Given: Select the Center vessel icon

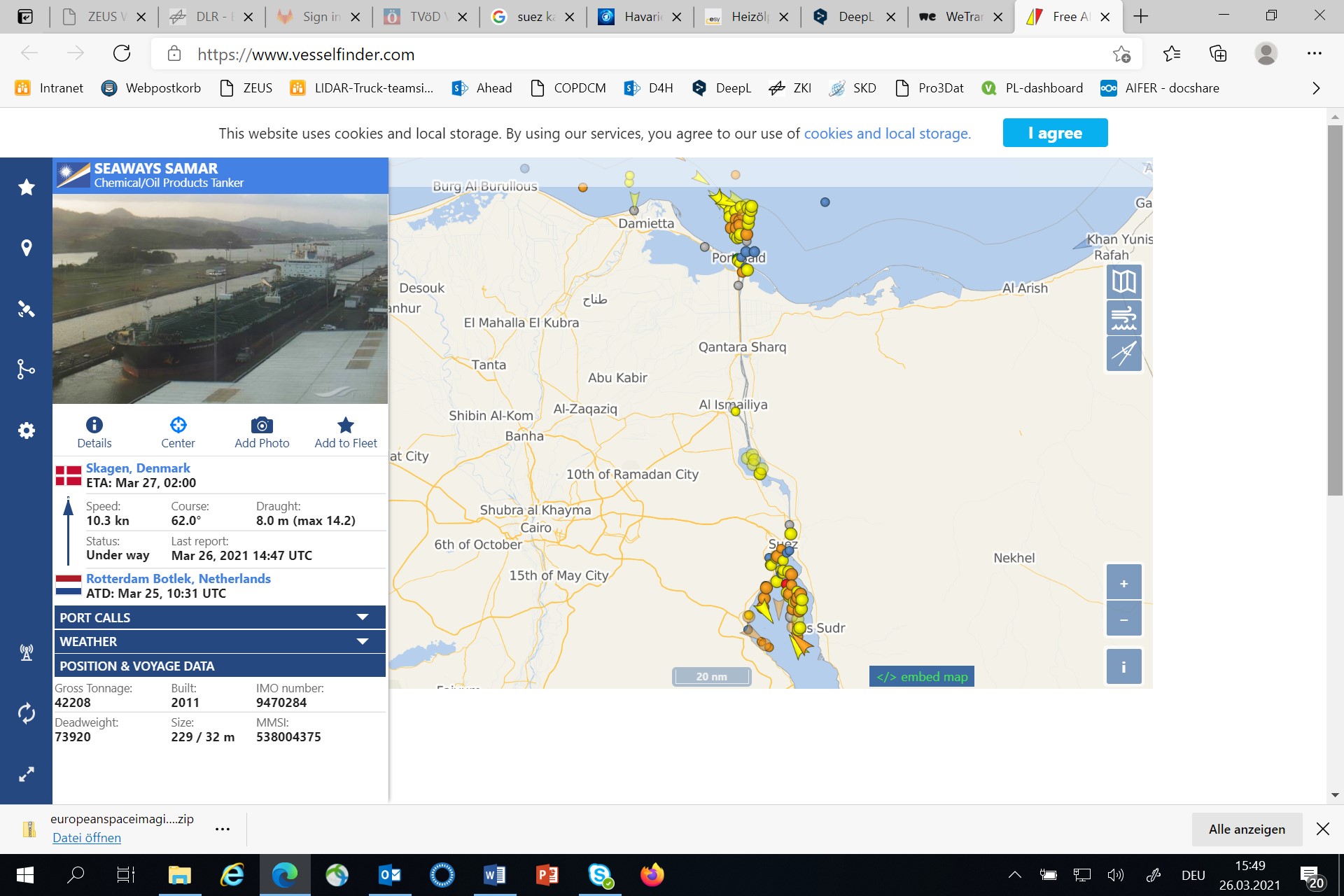Looking at the screenshot, I should point(178,425).
